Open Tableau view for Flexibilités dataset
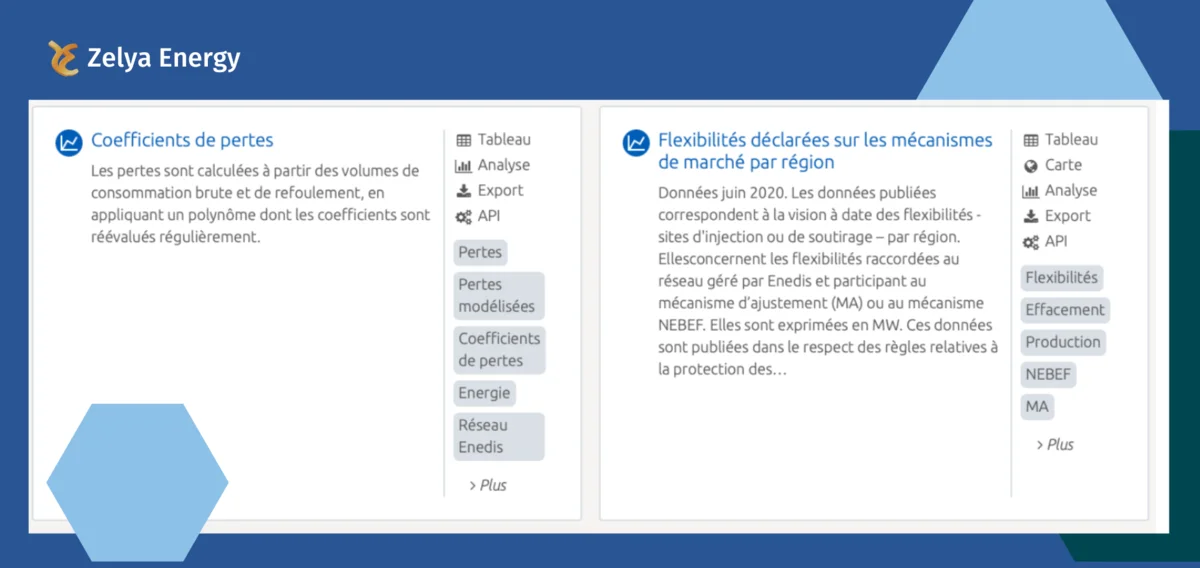This screenshot has width=1200, height=568. point(1061,140)
